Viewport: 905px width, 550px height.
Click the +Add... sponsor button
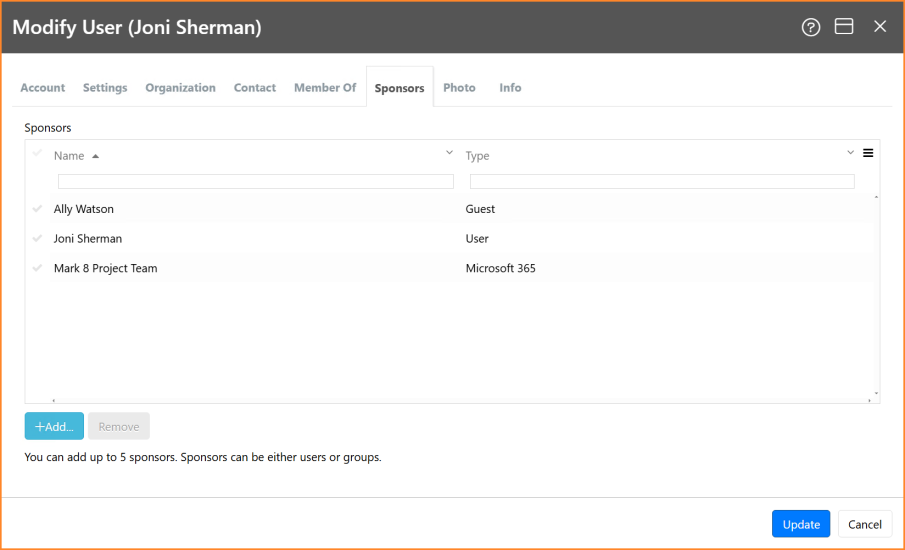54,426
